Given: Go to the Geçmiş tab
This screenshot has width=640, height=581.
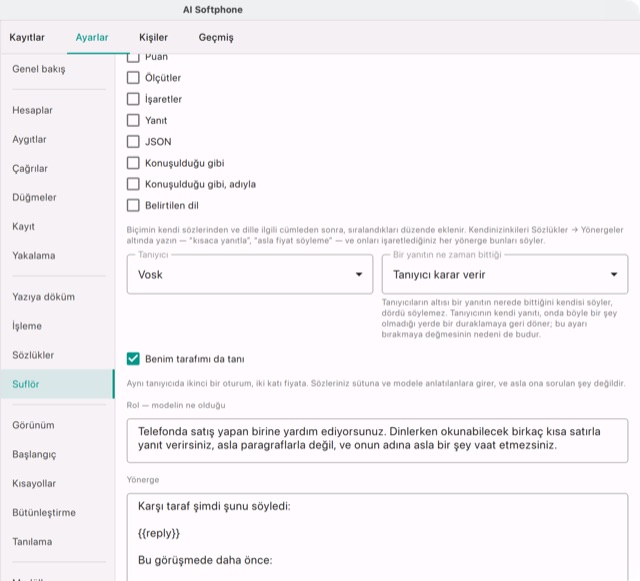Looking at the screenshot, I should coord(216,37).
